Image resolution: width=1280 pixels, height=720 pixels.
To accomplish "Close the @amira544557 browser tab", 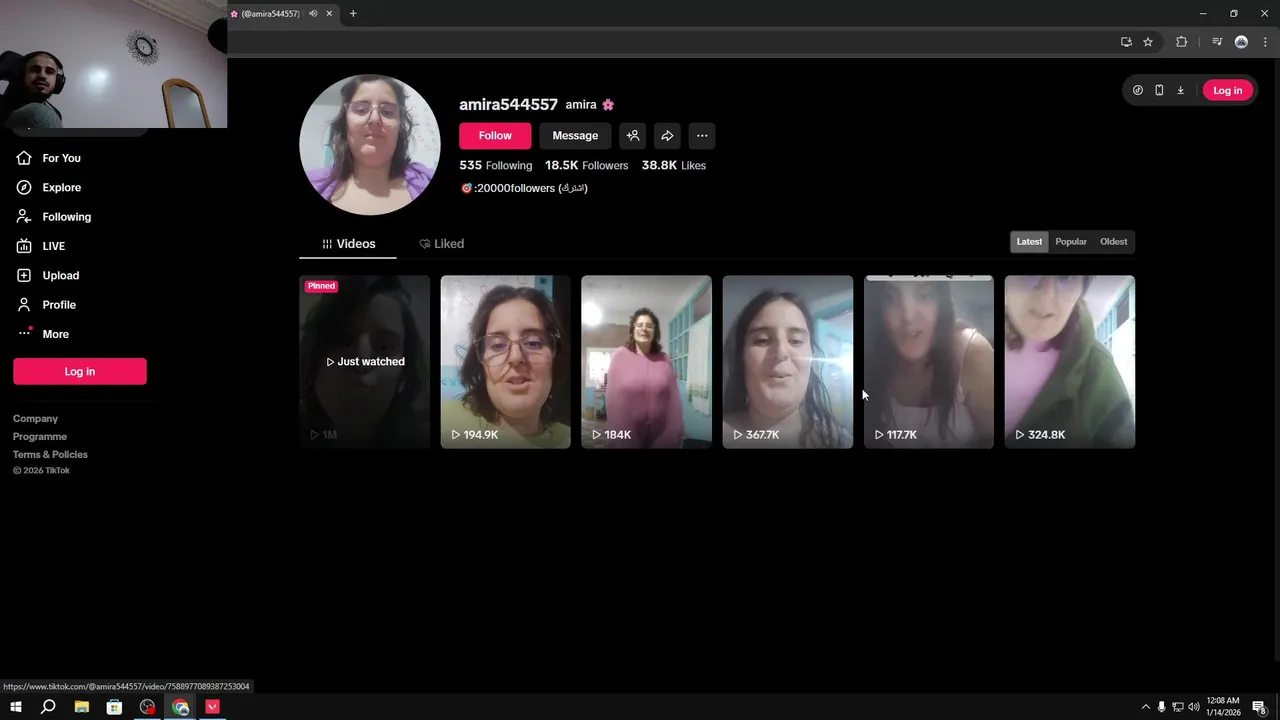I will 329,14.
